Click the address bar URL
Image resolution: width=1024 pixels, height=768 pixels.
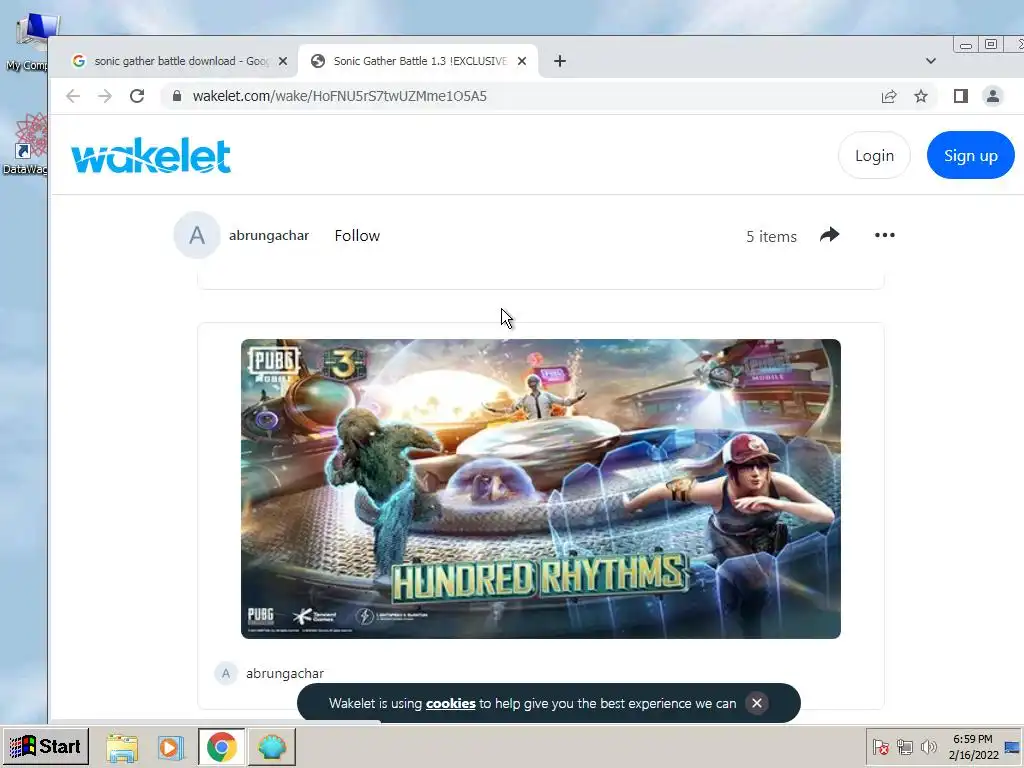pyautogui.click(x=340, y=97)
